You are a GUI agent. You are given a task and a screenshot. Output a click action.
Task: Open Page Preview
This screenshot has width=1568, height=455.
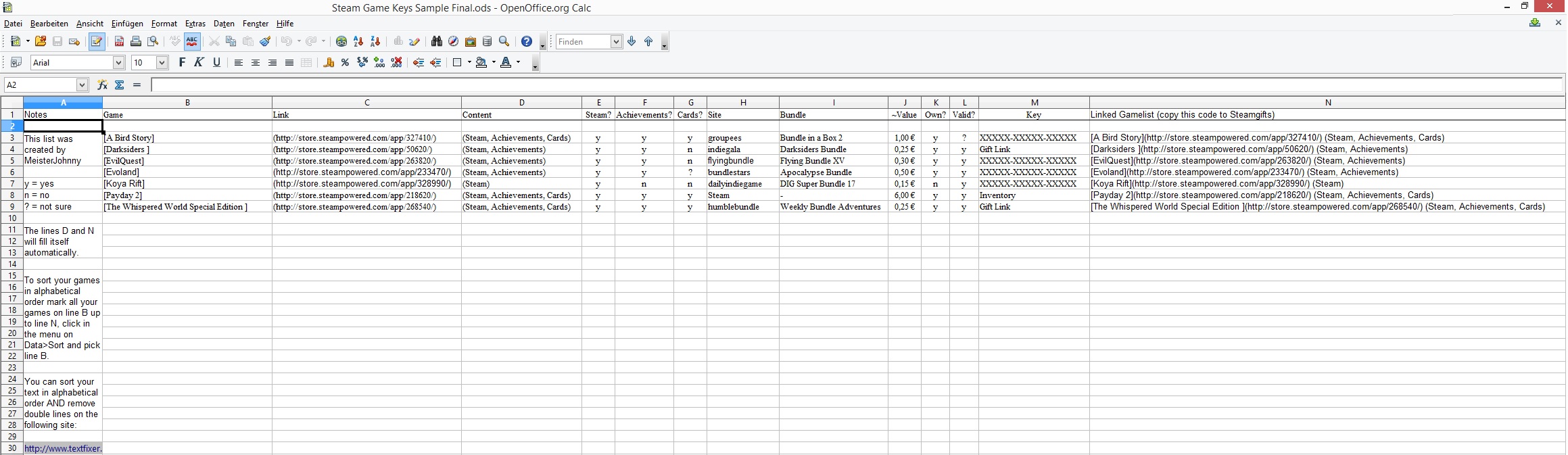[153, 42]
